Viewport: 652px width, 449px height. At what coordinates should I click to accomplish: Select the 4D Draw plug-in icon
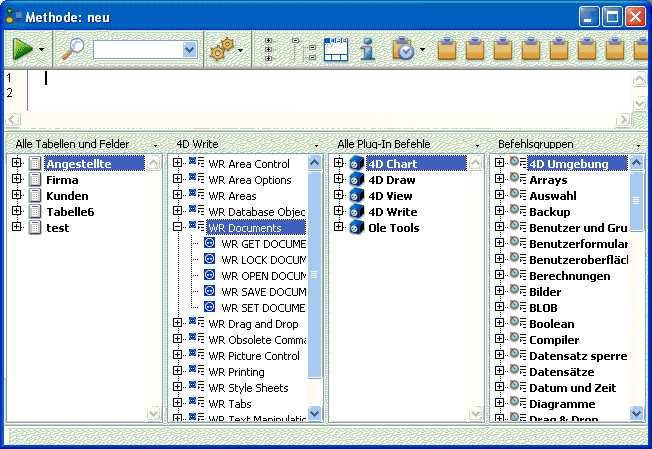[357, 180]
